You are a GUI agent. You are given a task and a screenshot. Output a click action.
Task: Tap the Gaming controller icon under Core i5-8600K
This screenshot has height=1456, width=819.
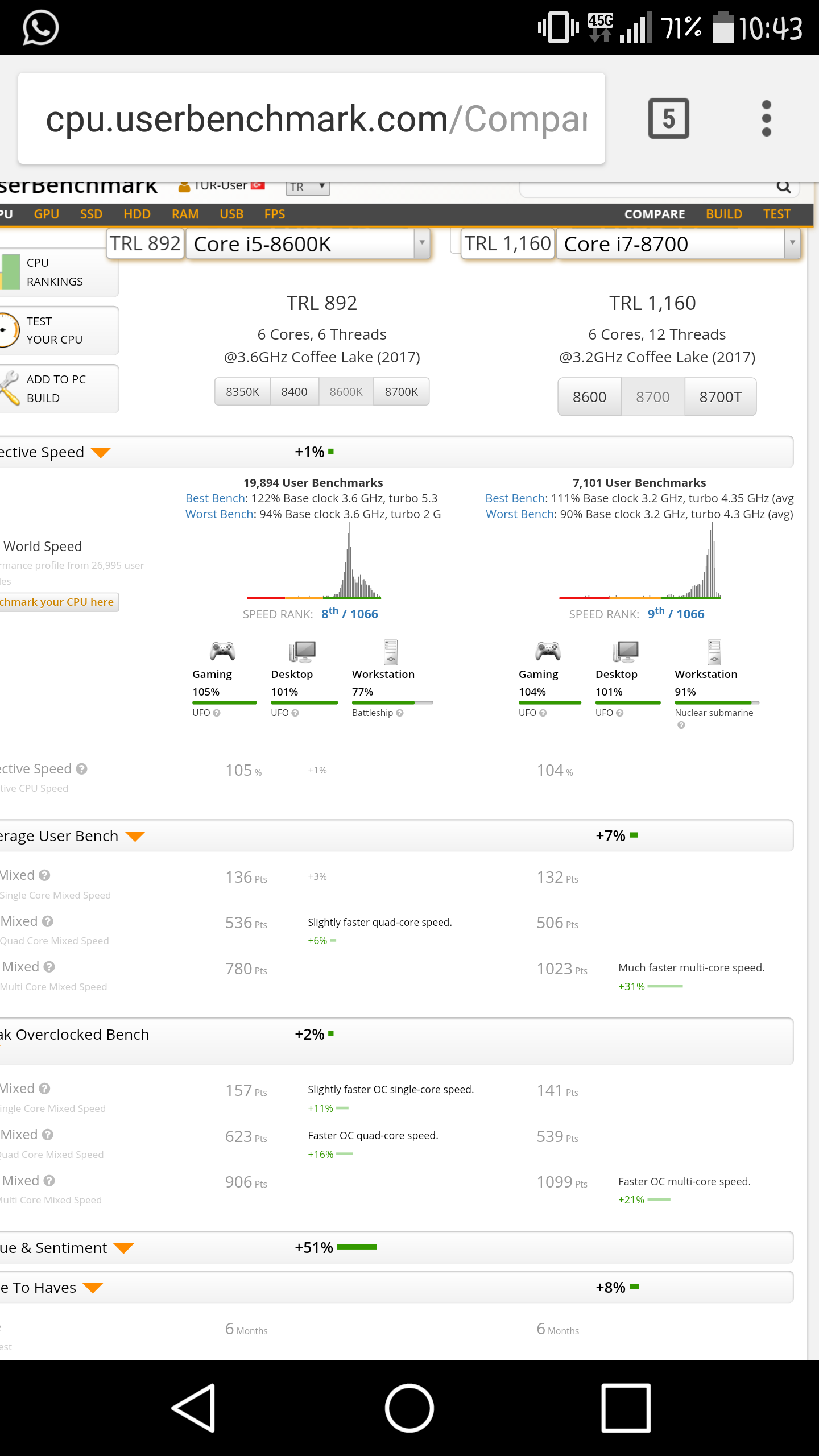coord(222,651)
